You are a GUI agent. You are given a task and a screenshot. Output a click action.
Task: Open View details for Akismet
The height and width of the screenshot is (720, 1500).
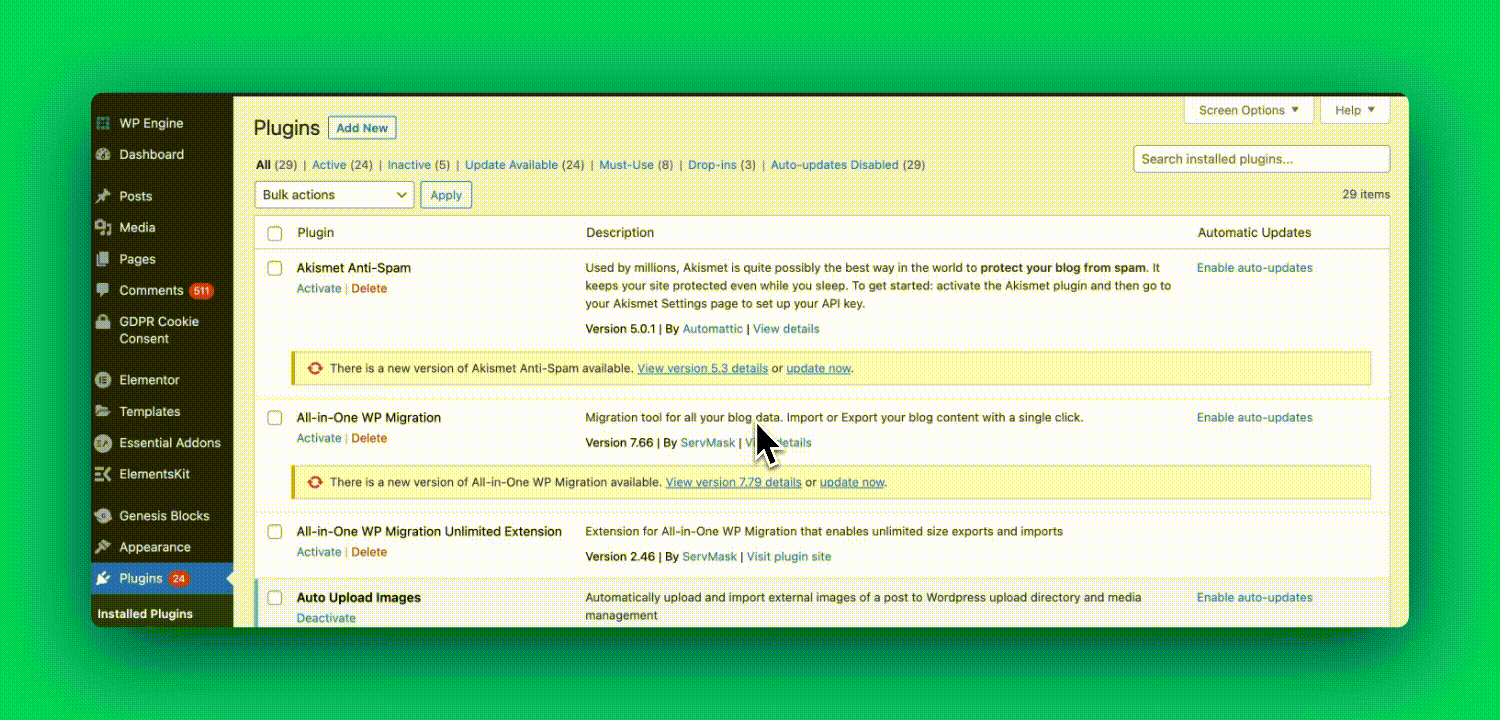pos(786,329)
